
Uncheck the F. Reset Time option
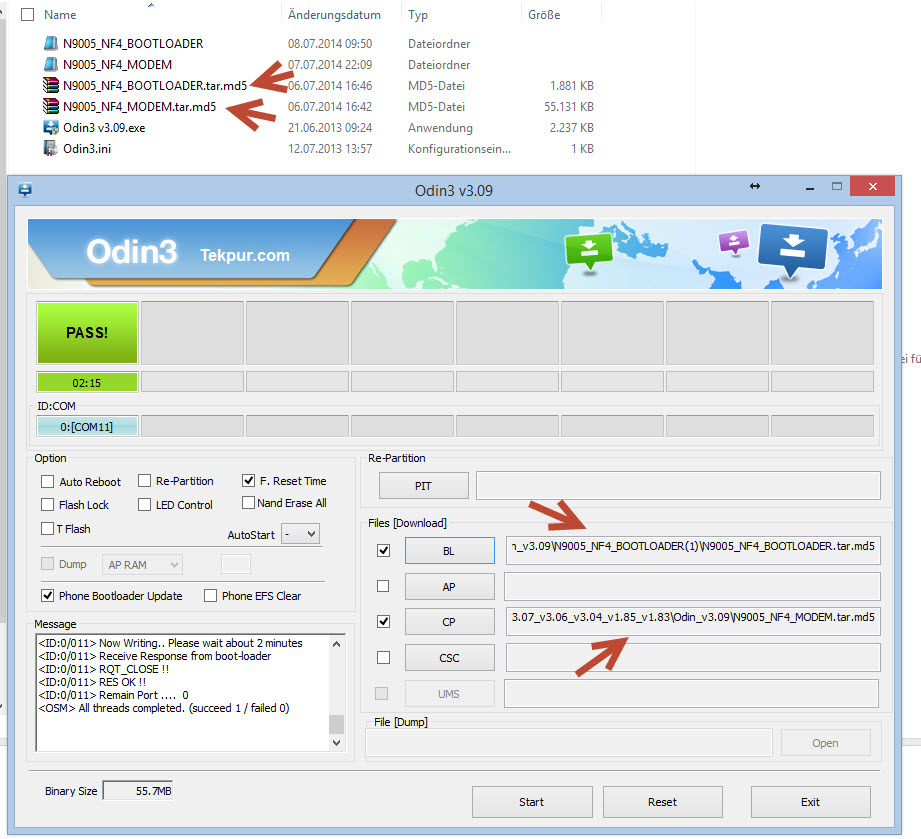click(248, 481)
